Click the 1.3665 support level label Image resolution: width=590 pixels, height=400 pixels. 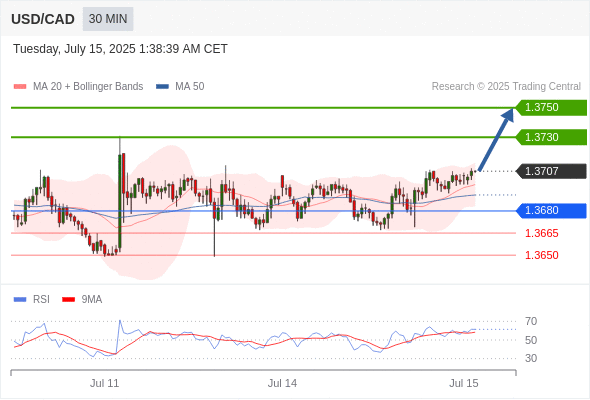click(541, 233)
